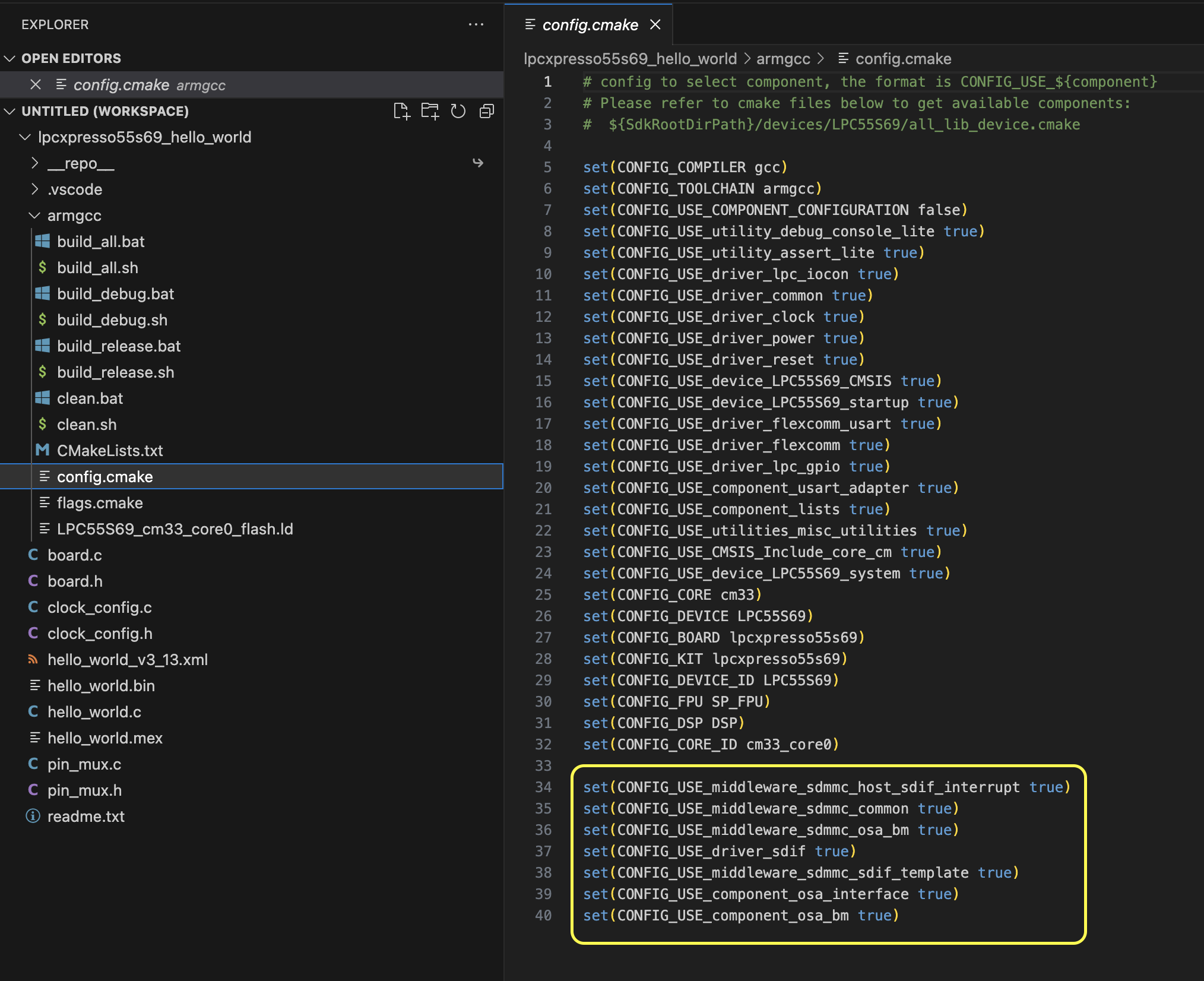The width and height of the screenshot is (1204, 981).
Task: Click line number 34 in the editor gutter
Action: pyautogui.click(x=543, y=787)
